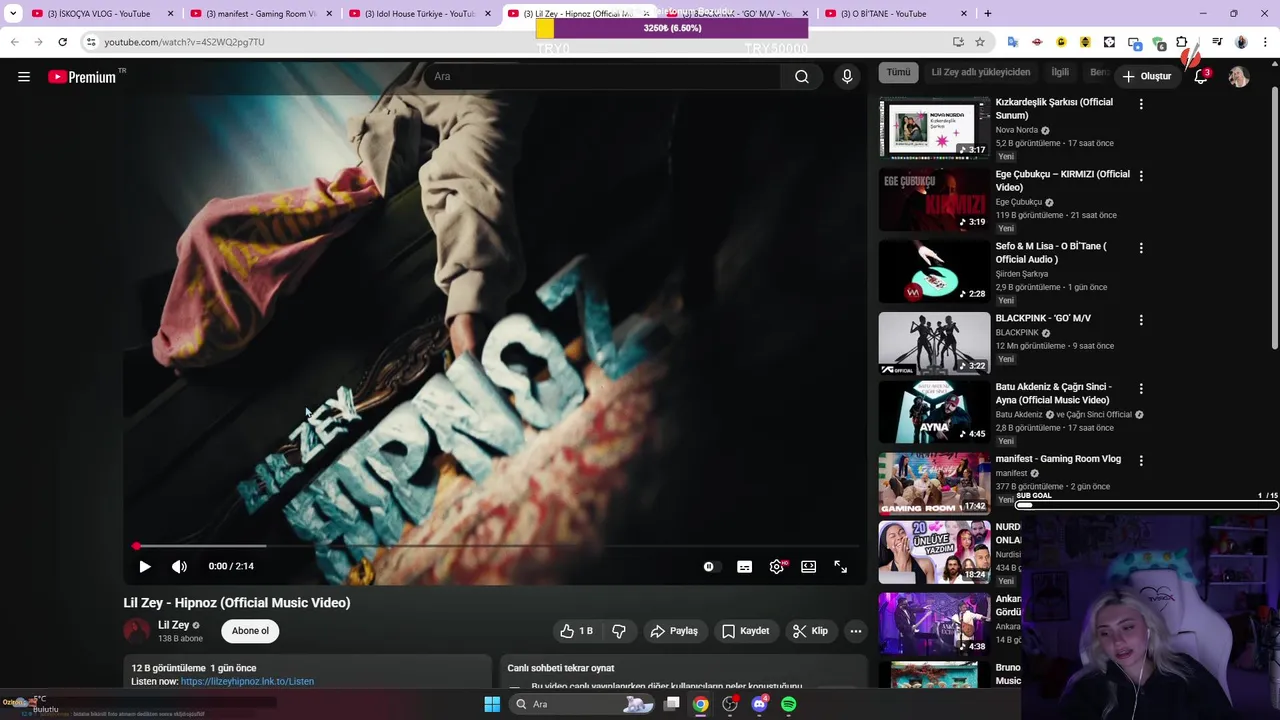This screenshot has height=720, width=1280.
Task: Click the YouTube search field
Action: 602,77
